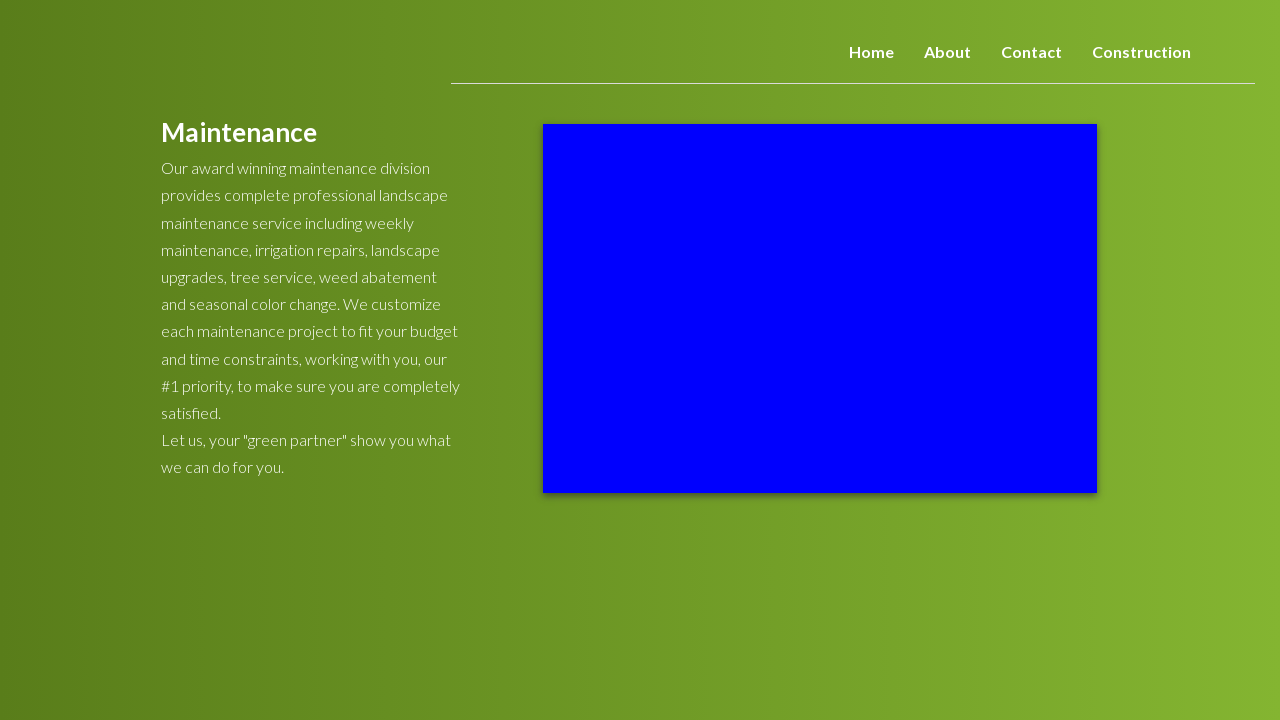Click the white divider line under navigation

tap(852, 83)
